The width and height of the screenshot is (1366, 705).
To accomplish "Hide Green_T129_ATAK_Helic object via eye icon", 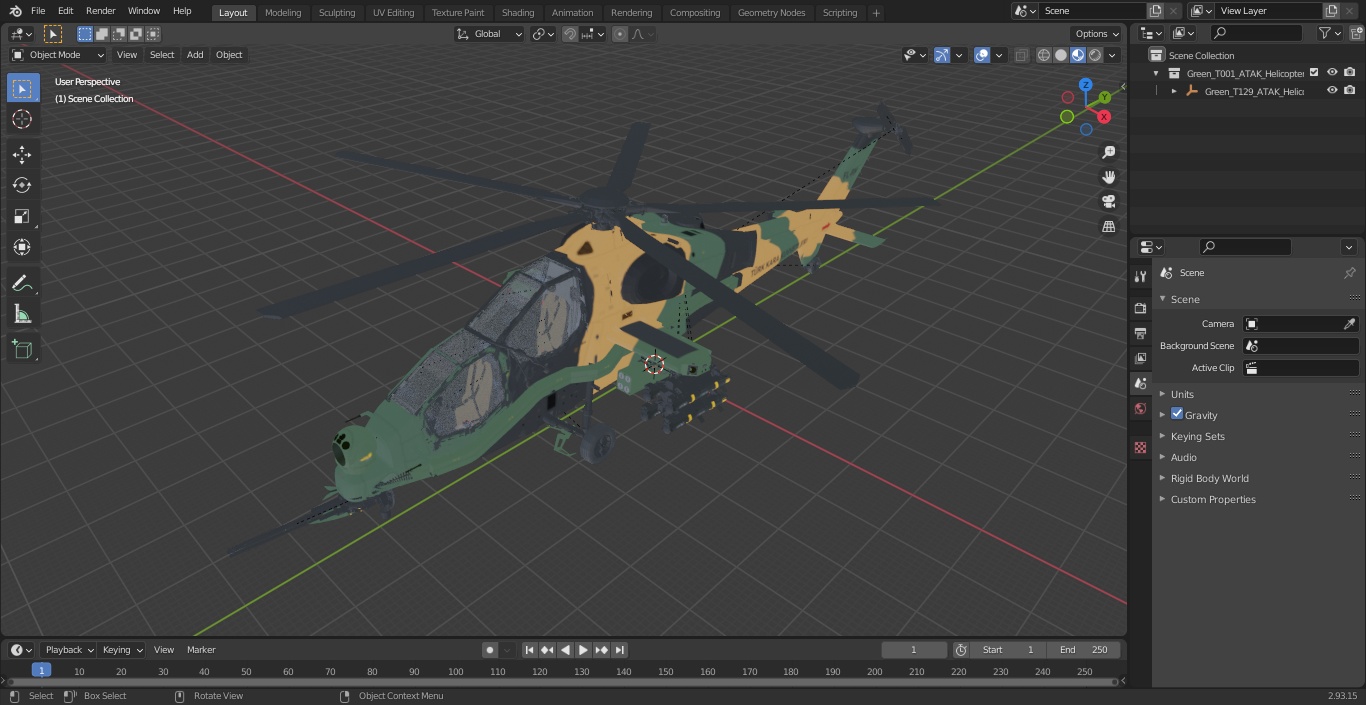I will 1332,90.
